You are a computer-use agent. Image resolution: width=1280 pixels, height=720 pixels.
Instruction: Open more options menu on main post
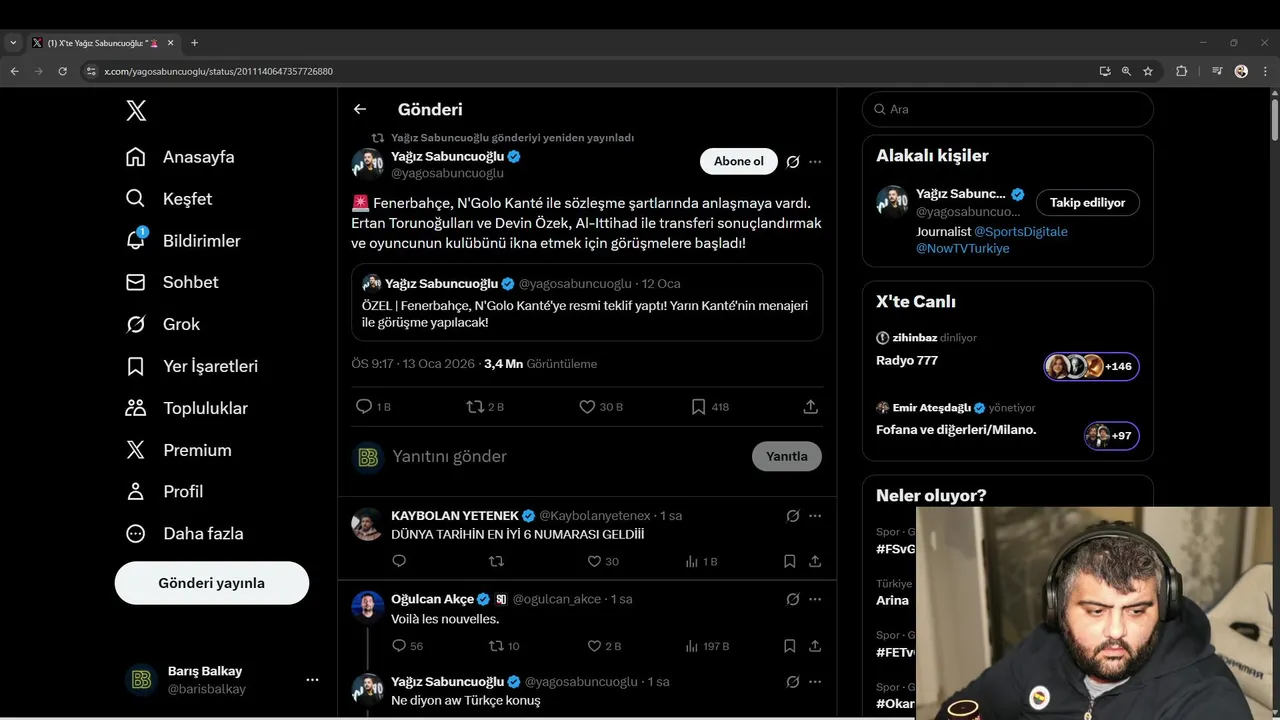tap(815, 162)
